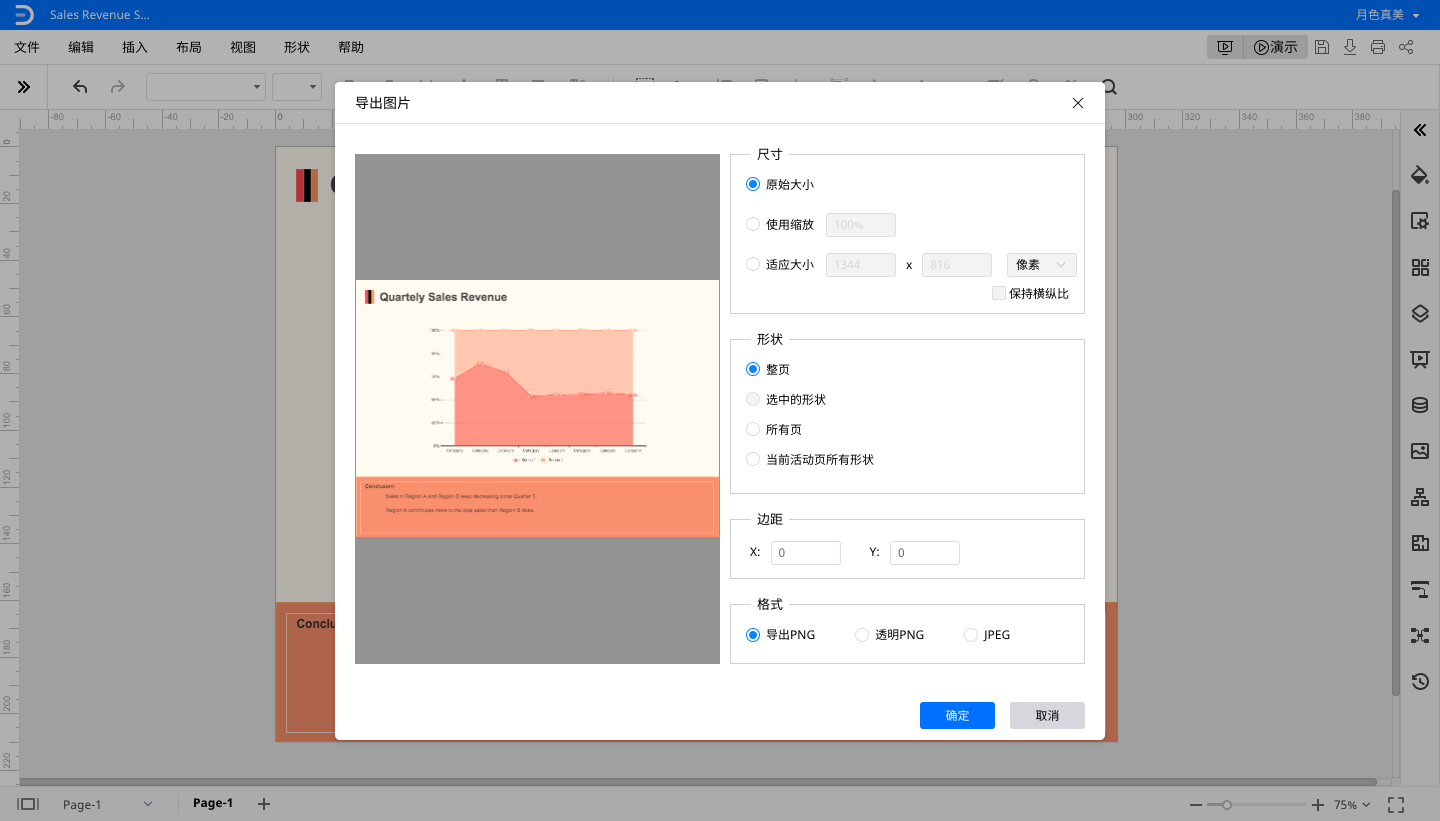Open the history panel icon
This screenshot has width=1440, height=821.
pos(1419,682)
